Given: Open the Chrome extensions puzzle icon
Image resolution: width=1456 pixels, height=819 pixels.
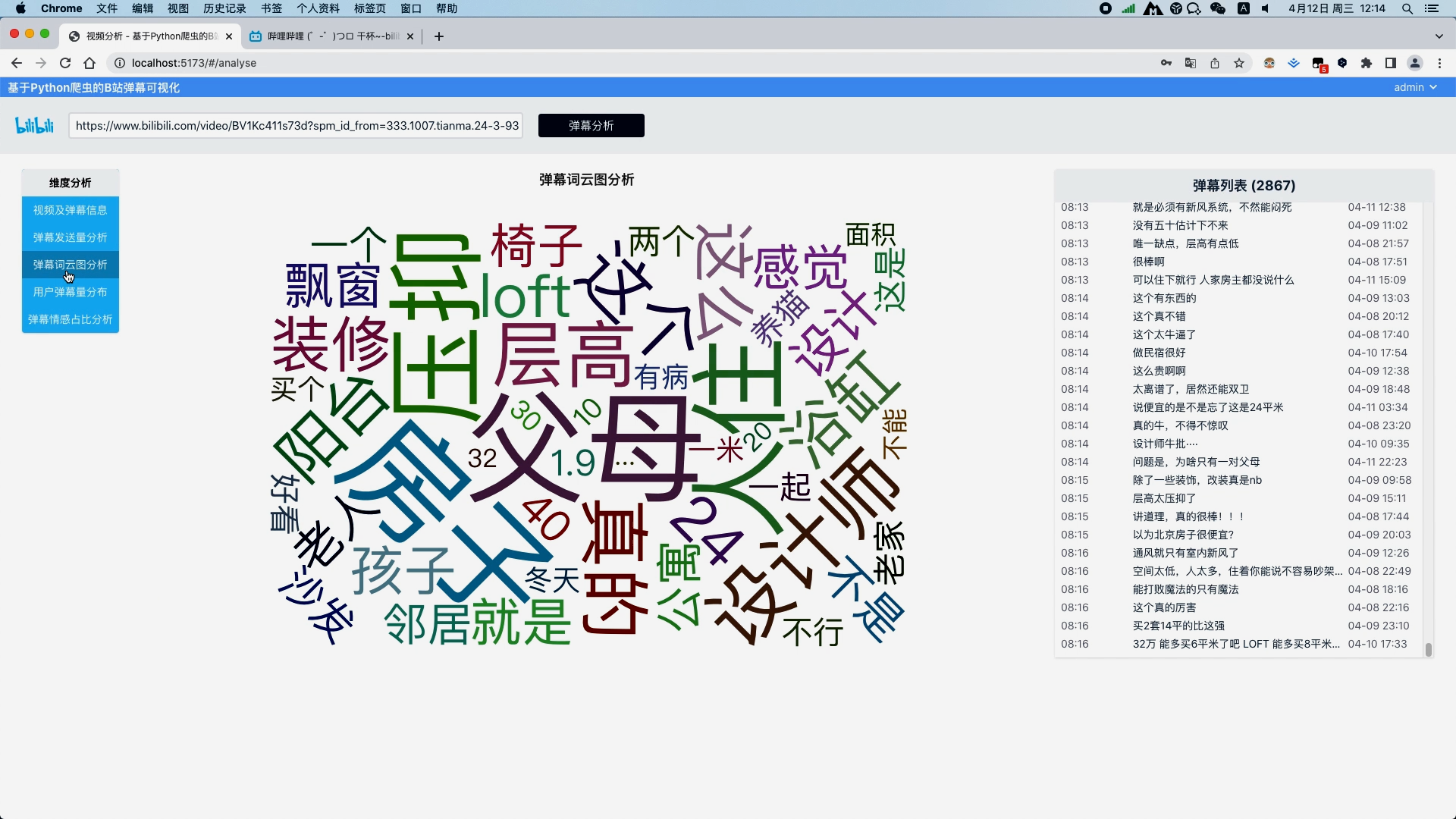Looking at the screenshot, I should tap(1367, 63).
